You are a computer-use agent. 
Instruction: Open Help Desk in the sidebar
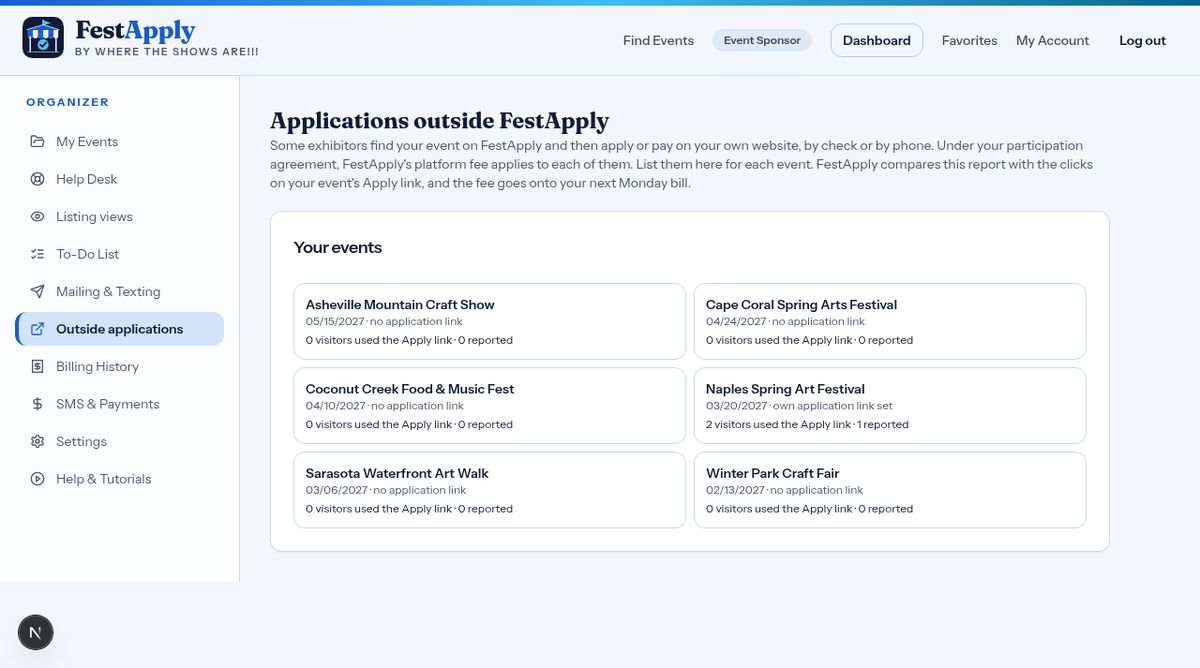pos(119,179)
